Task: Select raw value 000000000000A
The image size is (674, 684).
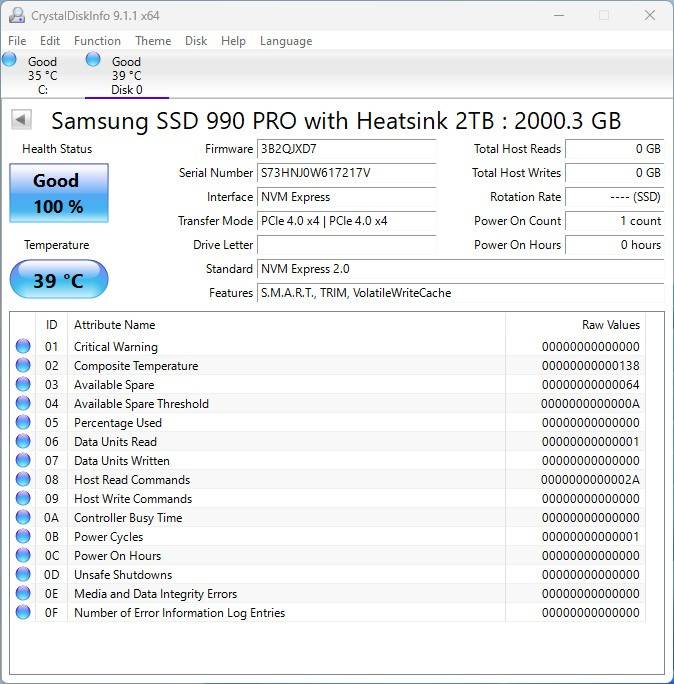Action: [x=591, y=404]
